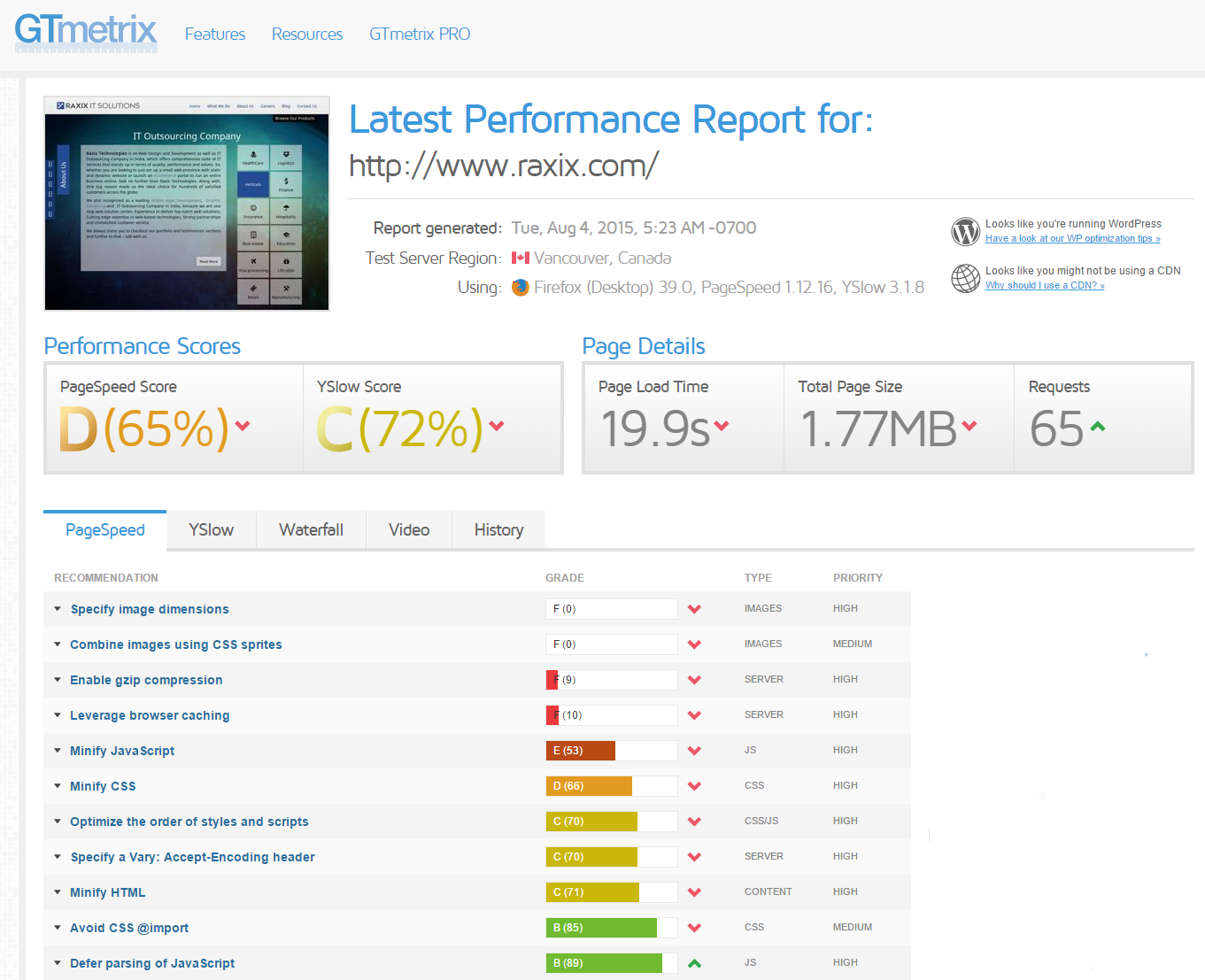Click the Defer parsing of JavaScript recommendation

point(152,963)
